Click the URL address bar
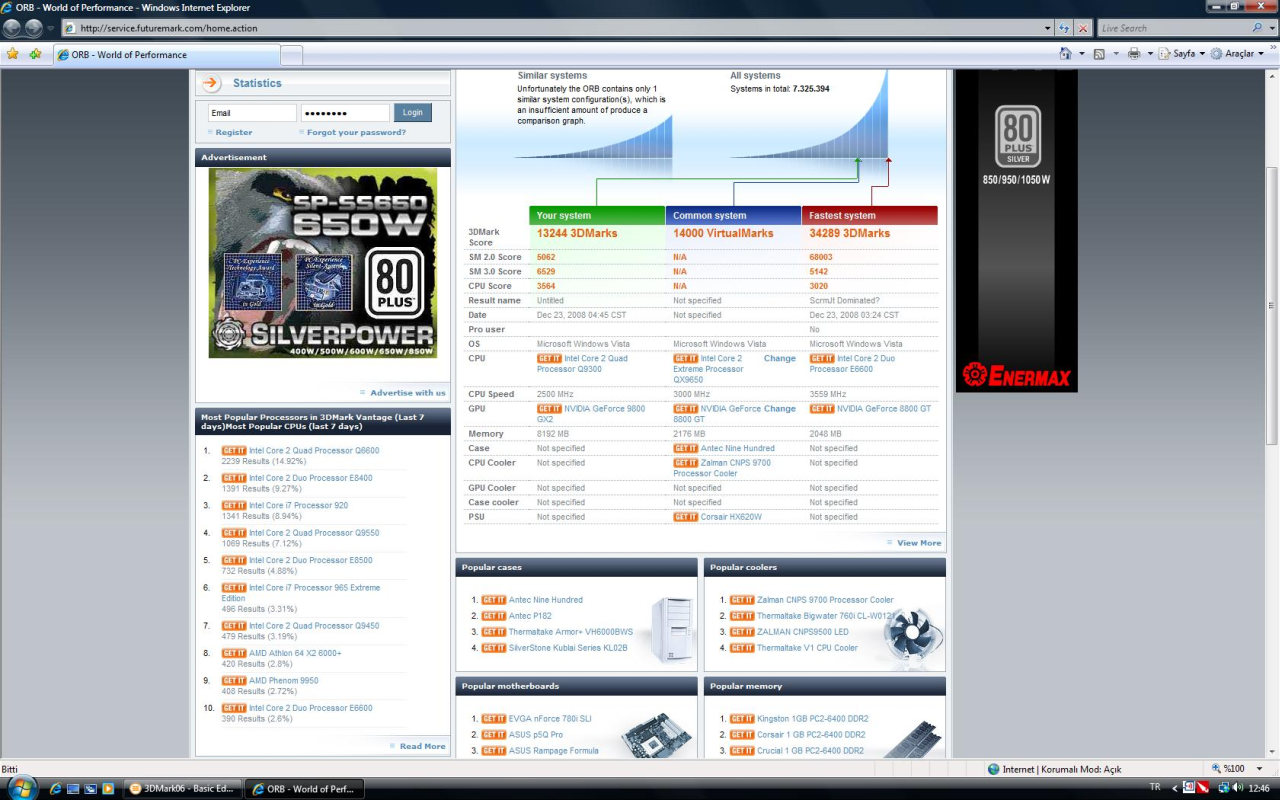Screen dimensions: 1280x800 pos(550,28)
